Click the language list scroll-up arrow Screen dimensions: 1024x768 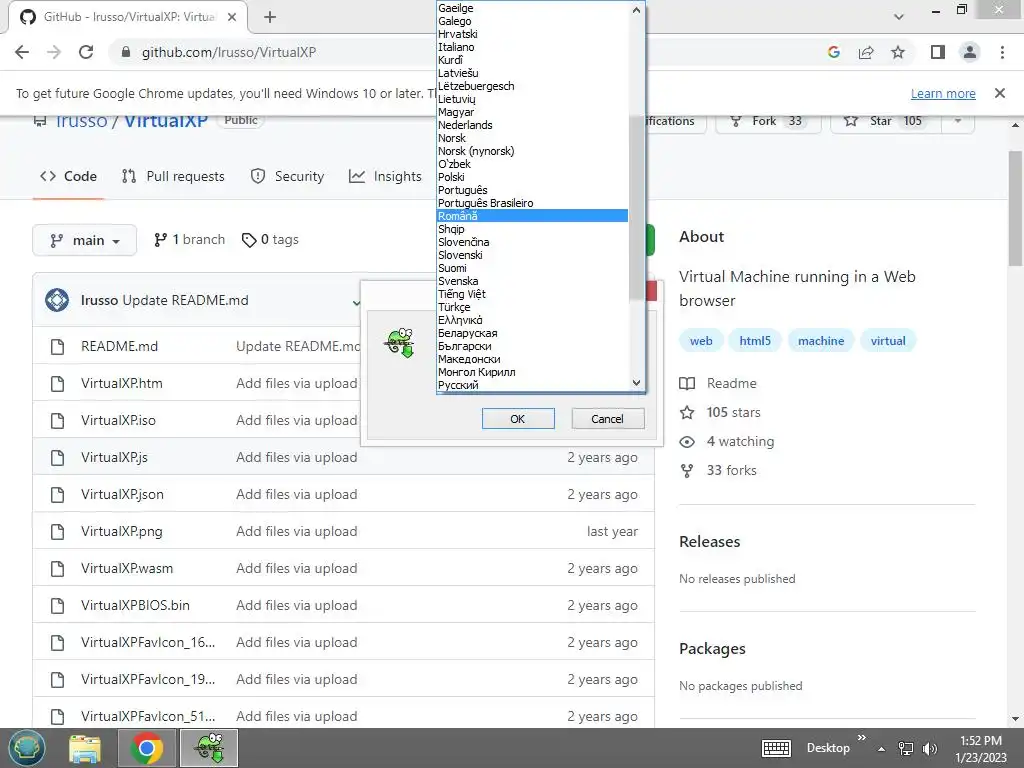pyautogui.click(x=637, y=10)
